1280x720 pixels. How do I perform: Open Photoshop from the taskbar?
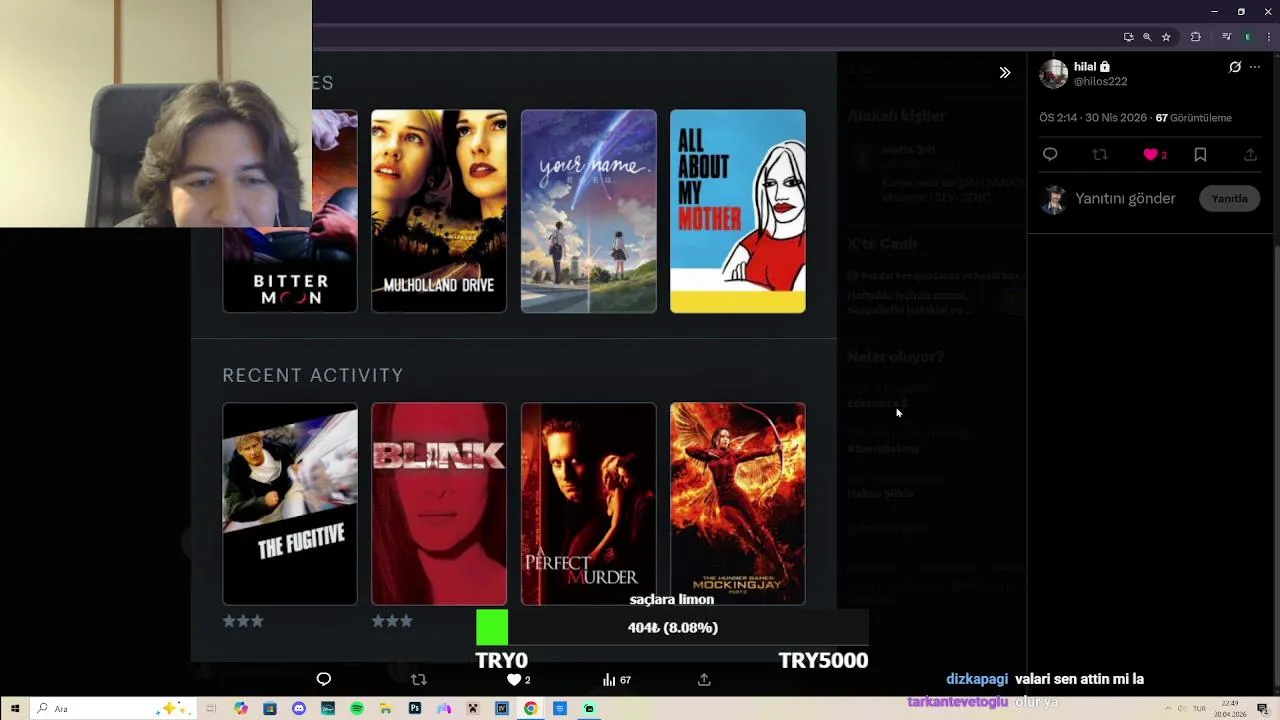click(x=415, y=708)
